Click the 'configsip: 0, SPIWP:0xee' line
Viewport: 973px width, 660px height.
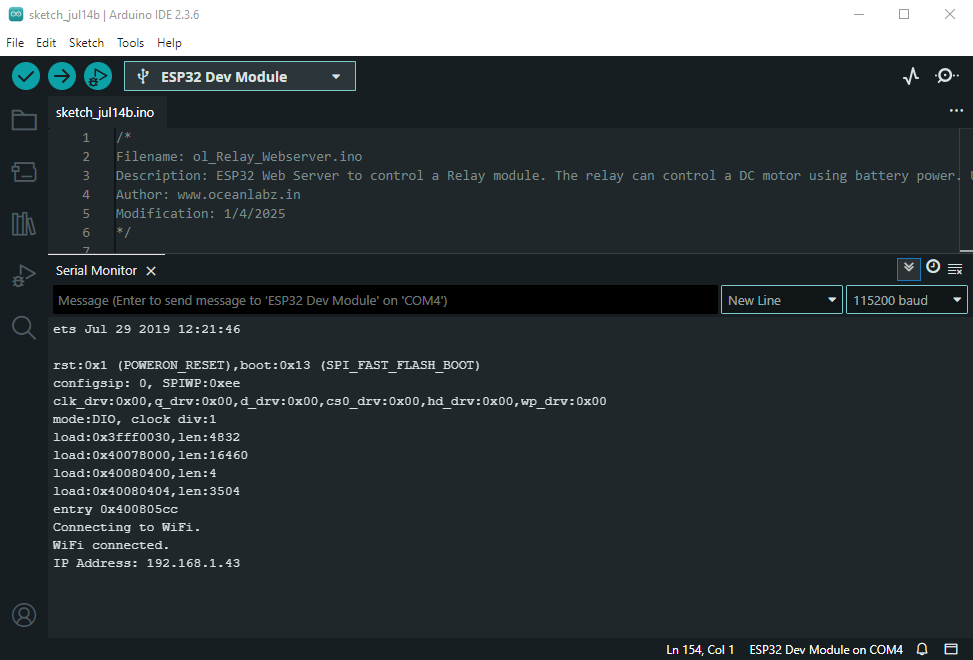click(146, 383)
